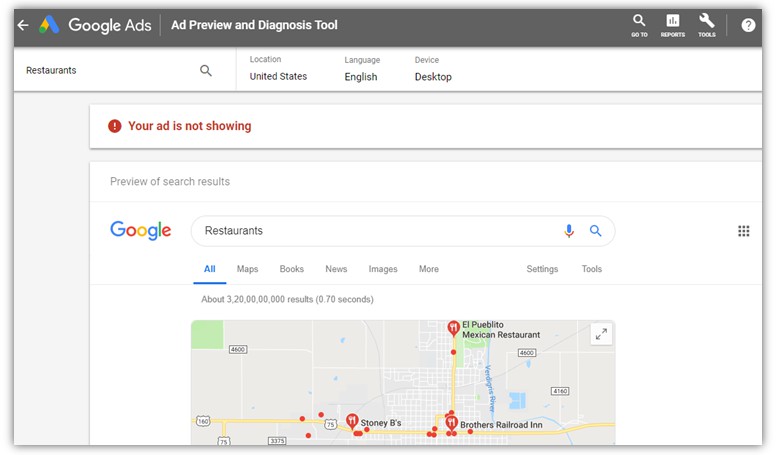The width and height of the screenshot is (777, 455).
Task: Open the Google apps grid icon
Action: 743,231
